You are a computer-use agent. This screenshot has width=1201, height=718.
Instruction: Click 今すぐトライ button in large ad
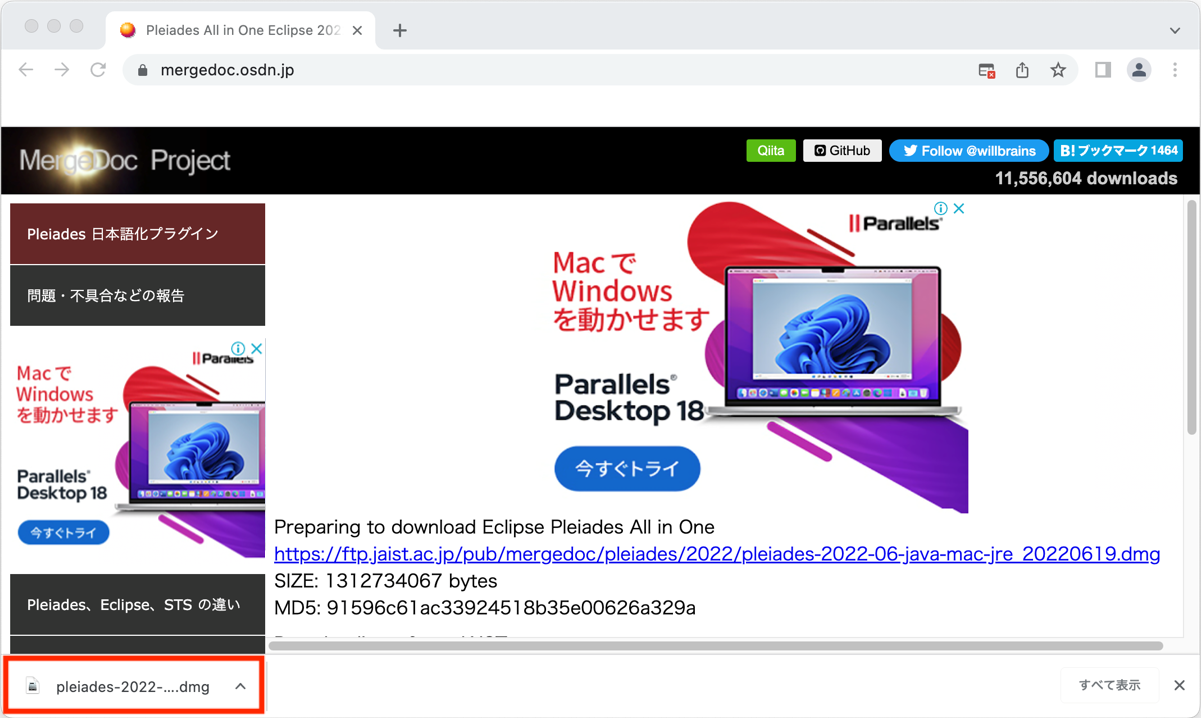[627, 469]
